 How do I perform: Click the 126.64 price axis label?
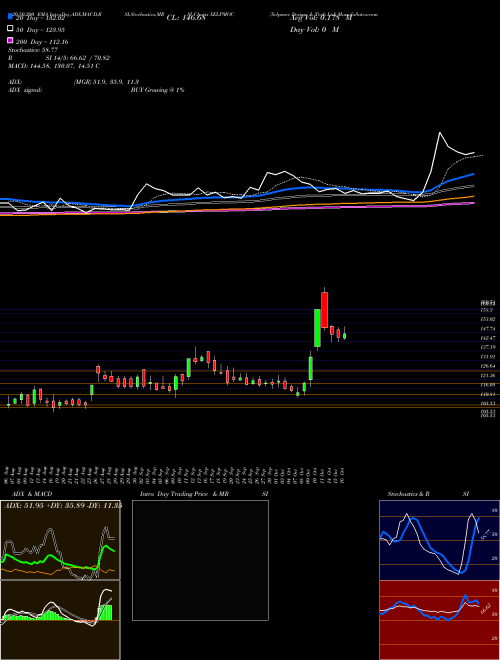coord(489,366)
